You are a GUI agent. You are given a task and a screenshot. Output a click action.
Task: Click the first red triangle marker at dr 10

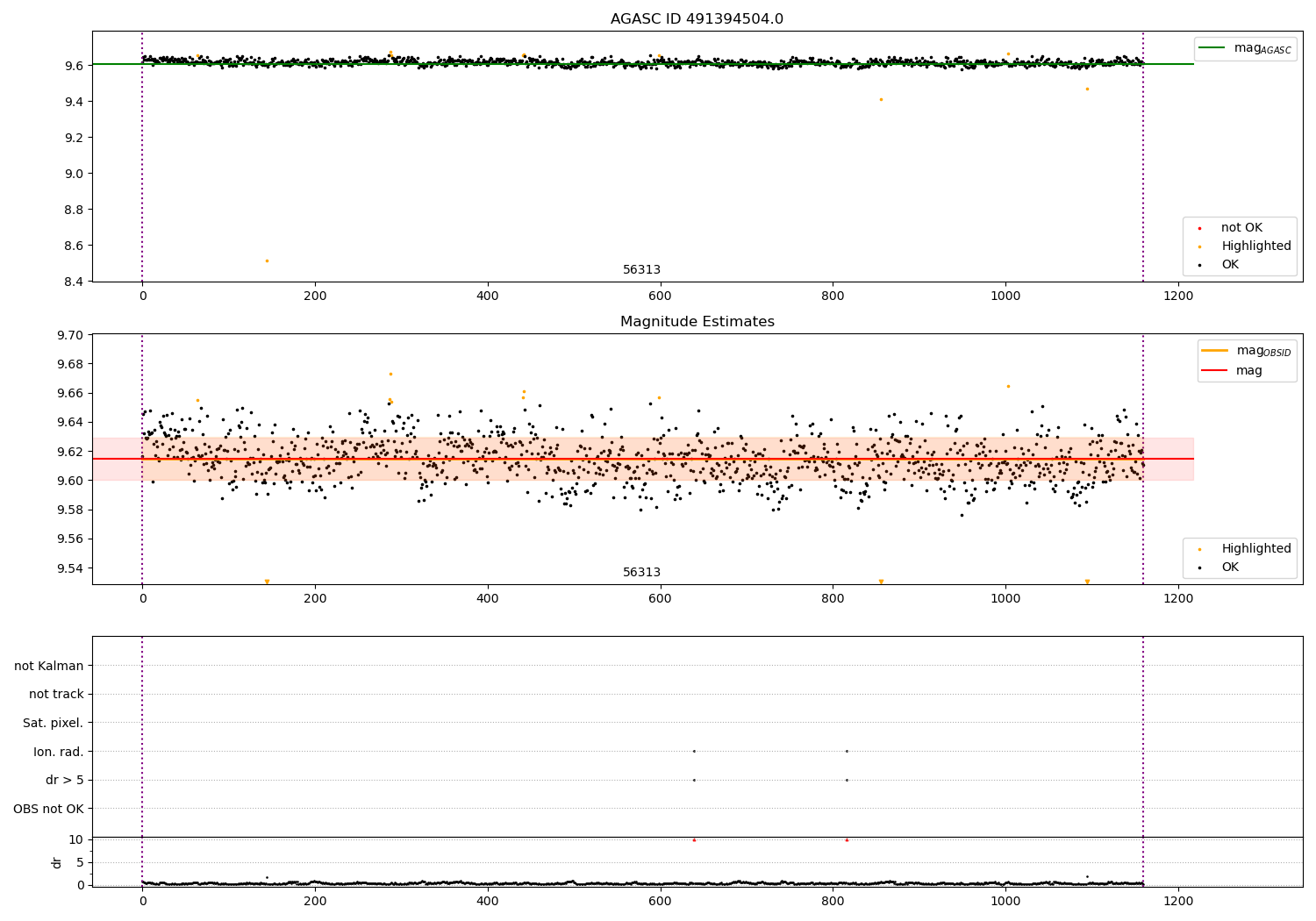[694, 840]
